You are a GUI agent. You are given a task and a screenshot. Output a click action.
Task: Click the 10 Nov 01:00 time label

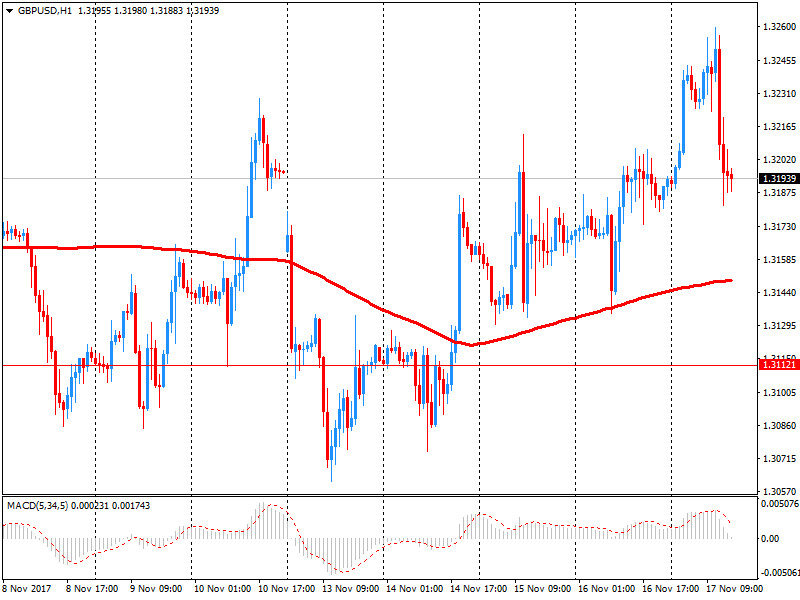click(222, 589)
